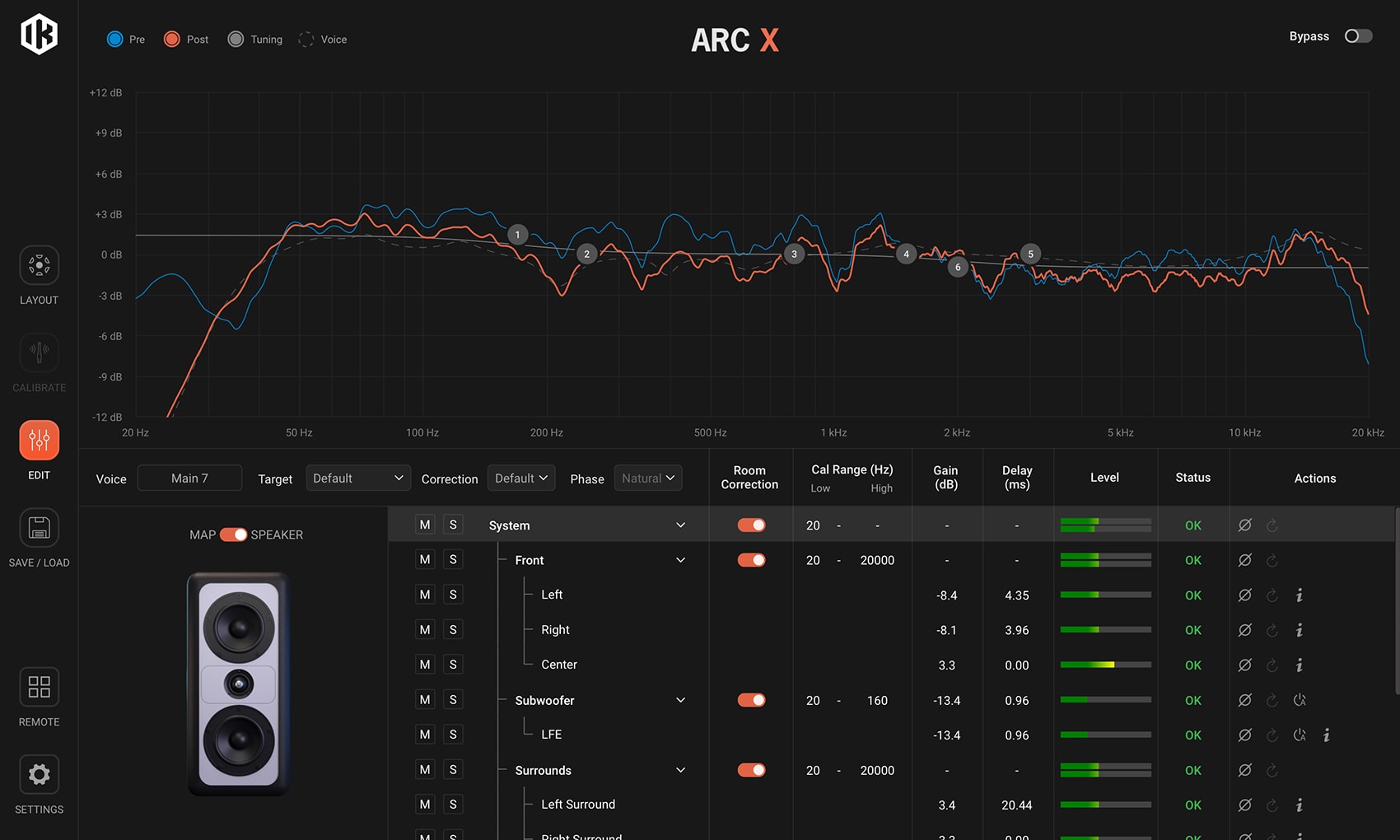
Task: Click the phase invert icon for Center
Action: tap(1245, 665)
